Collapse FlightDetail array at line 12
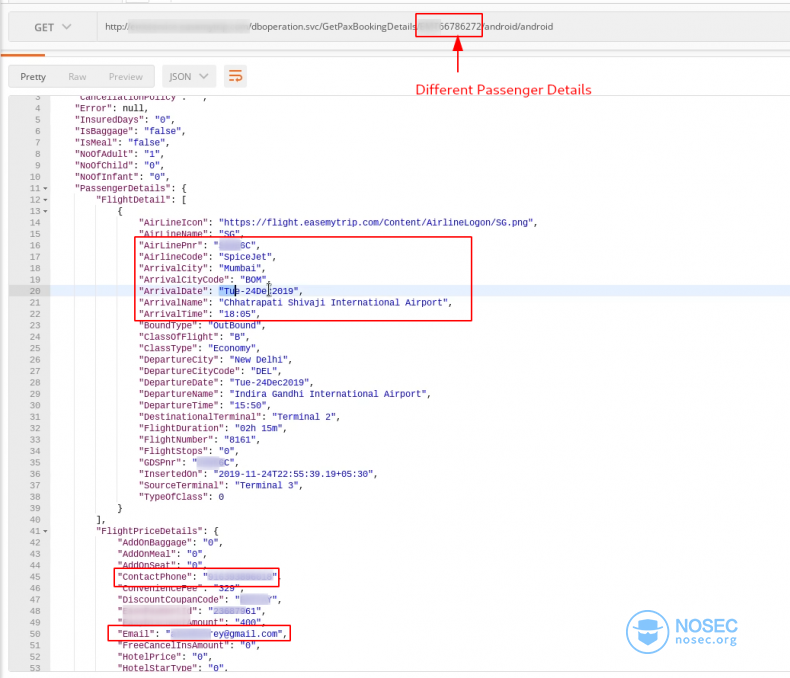 pos(45,200)
